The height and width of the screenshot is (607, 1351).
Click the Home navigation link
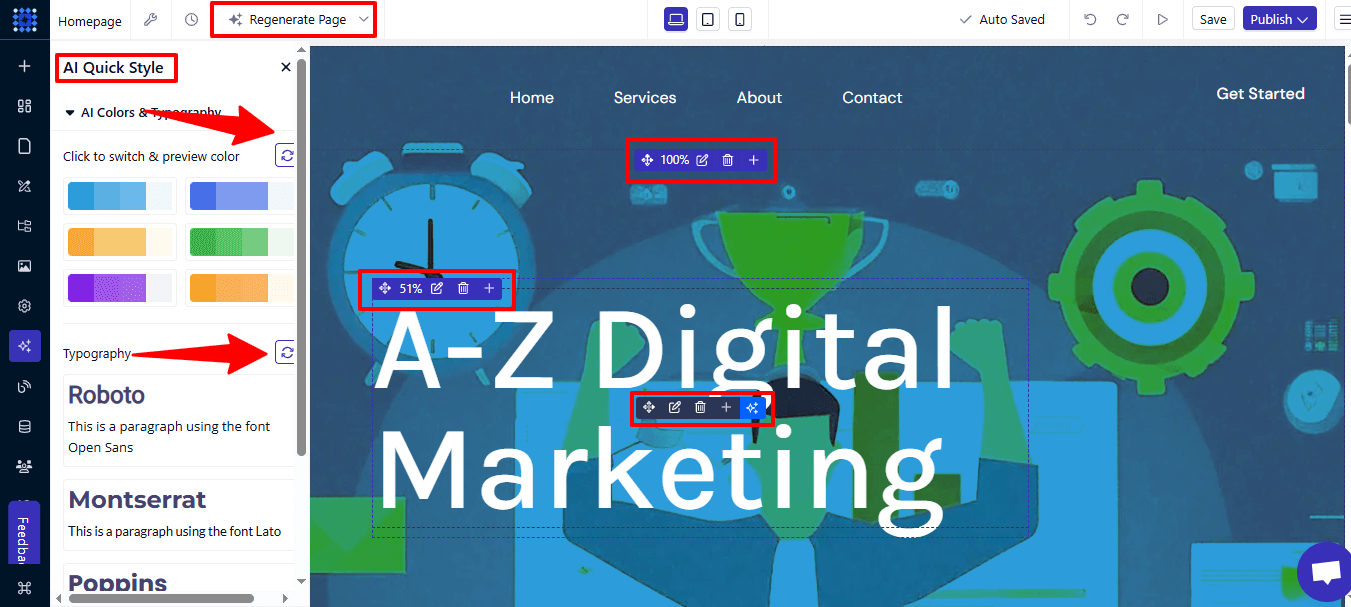point(532,97)
